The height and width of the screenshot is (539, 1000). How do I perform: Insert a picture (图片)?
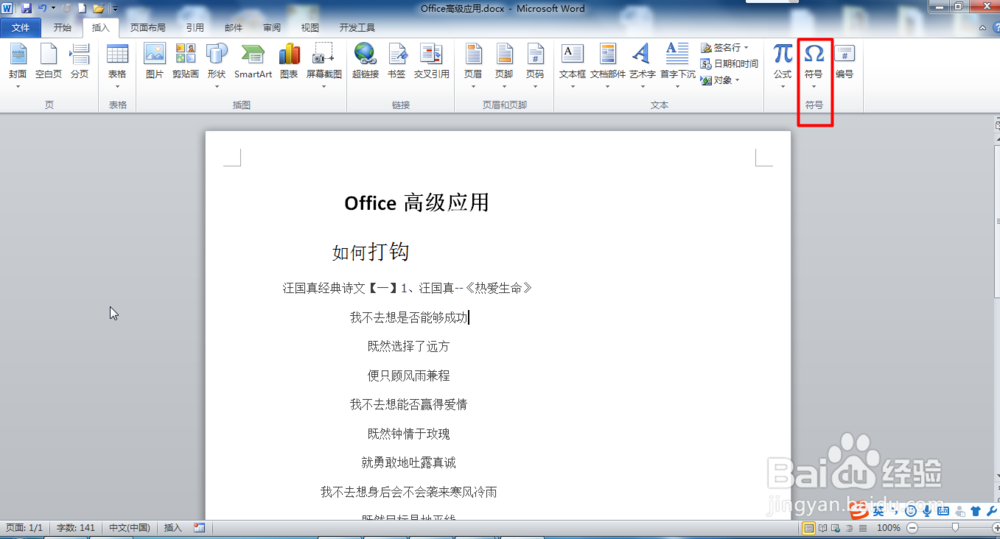pyautogui.click(x=154, y=61)
